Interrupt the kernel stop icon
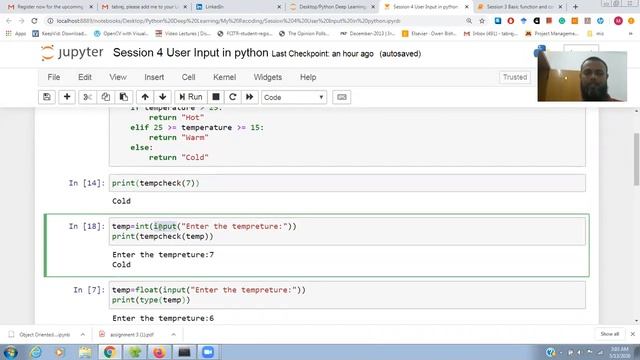Screen dimensions: 640x360 216,97
